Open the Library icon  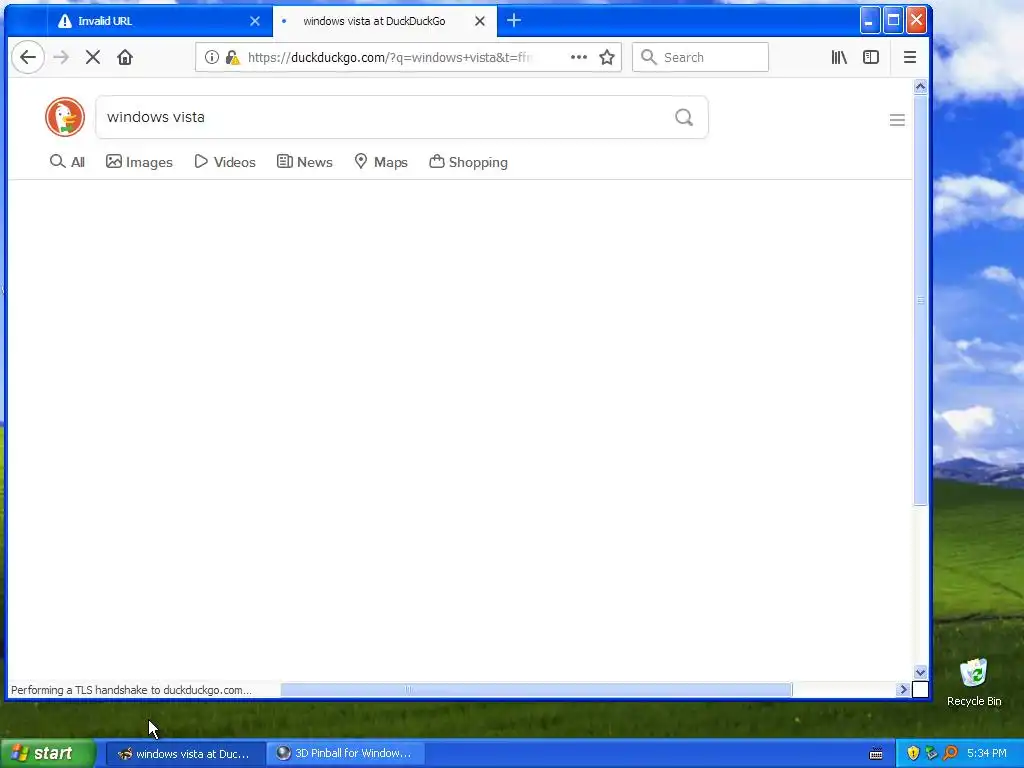[x=839, y=57]
